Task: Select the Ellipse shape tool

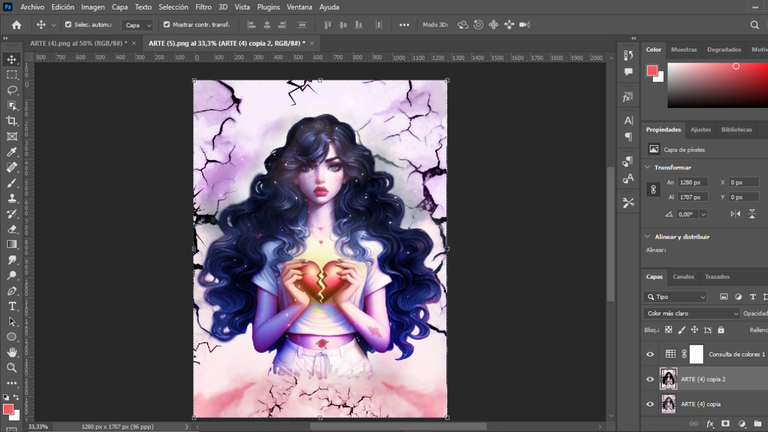Action: click(x=12, y=337)
